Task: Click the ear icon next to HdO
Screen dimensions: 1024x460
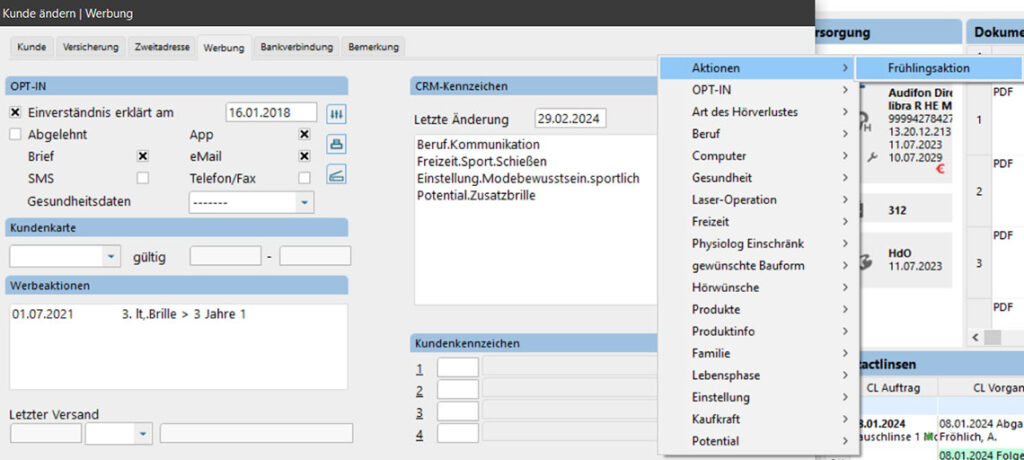Action: point(864,262)
